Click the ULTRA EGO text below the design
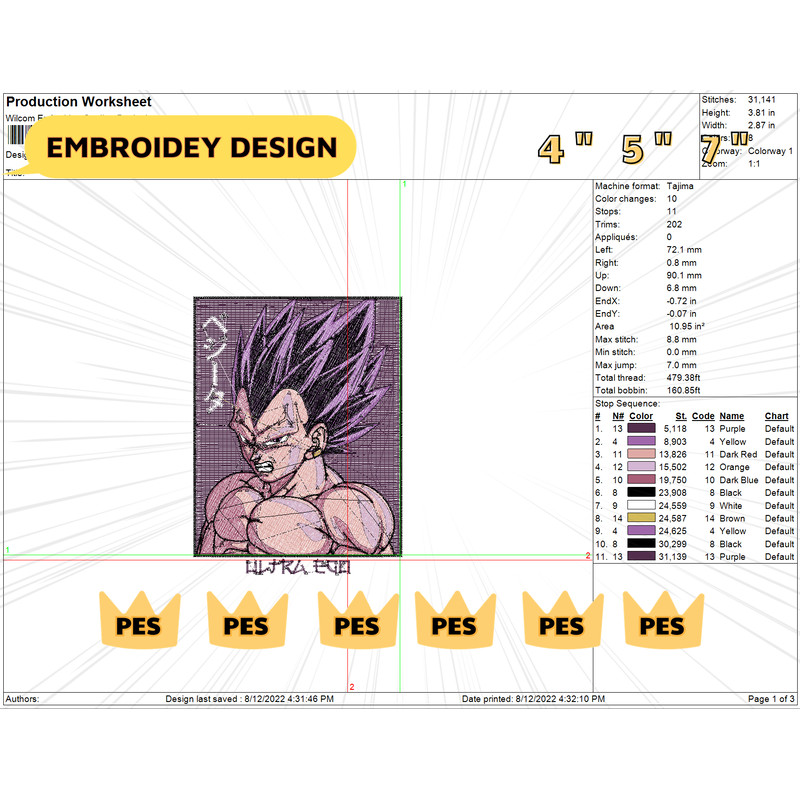The height and width of the screenshot is (800, 800). [298, 567]
